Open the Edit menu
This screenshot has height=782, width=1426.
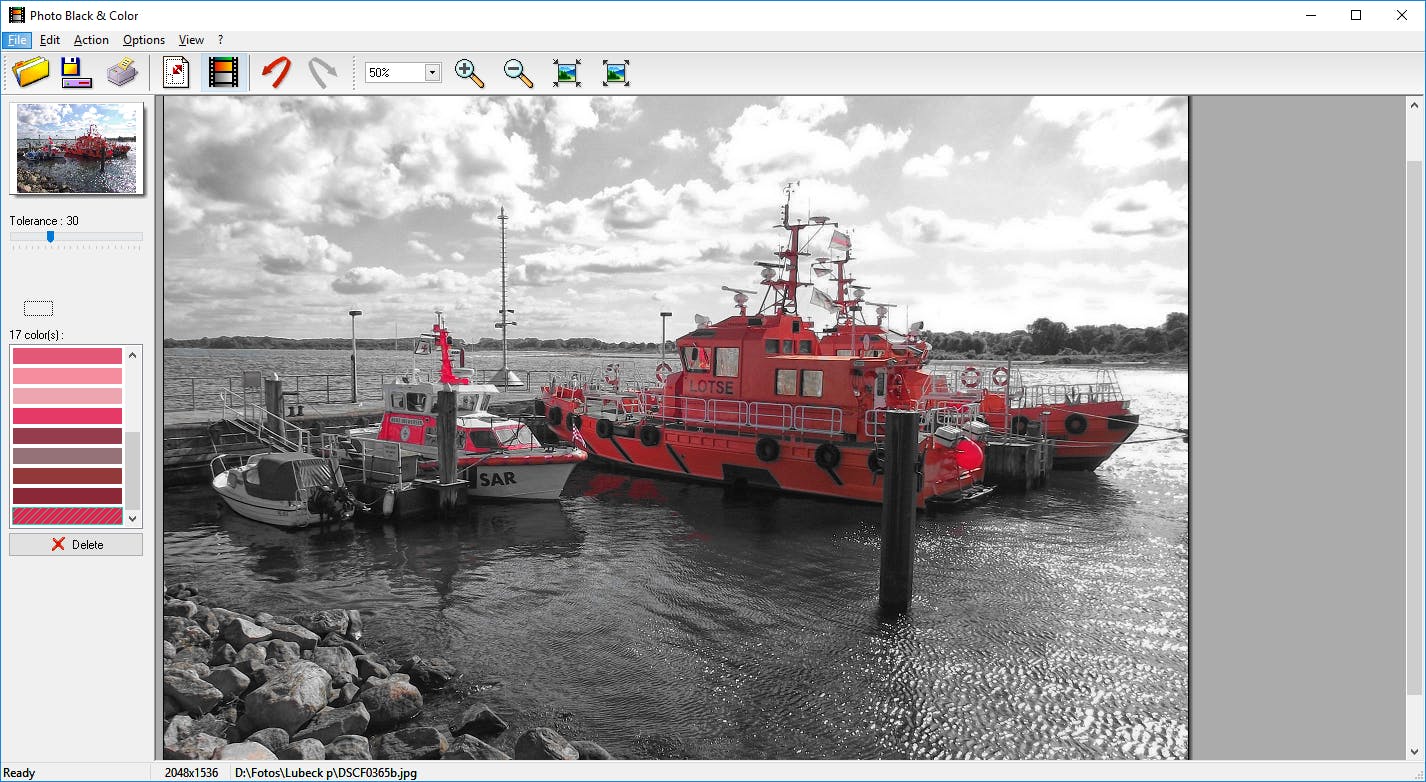[x=50, y=40]
